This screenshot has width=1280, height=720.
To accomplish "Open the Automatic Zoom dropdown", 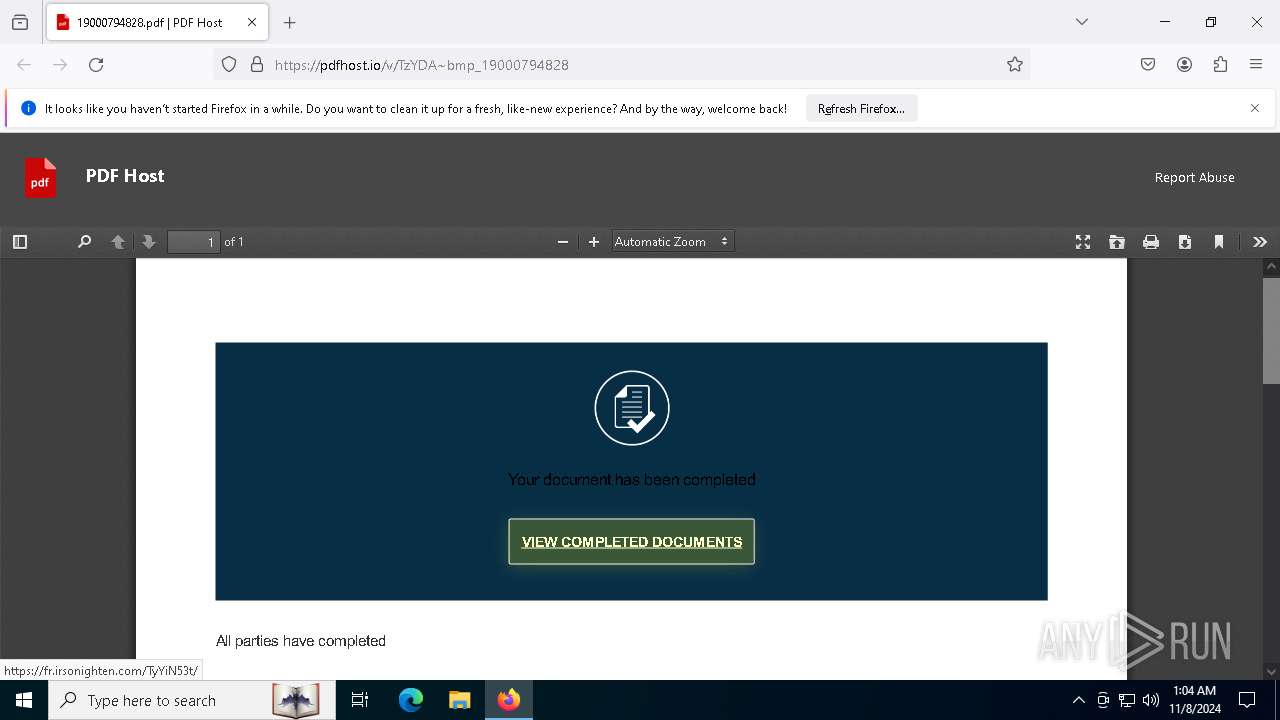I will click(x=672, y=242).
